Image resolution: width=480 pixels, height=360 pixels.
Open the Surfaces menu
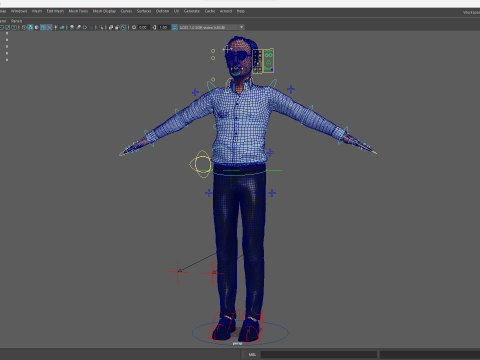pyautogui.click(x=144, y=11)
